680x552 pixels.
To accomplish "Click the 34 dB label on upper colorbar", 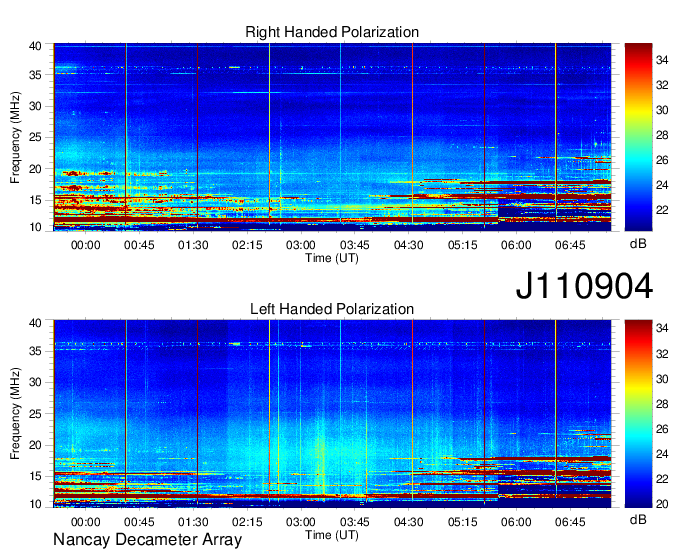I will (662, 60).
